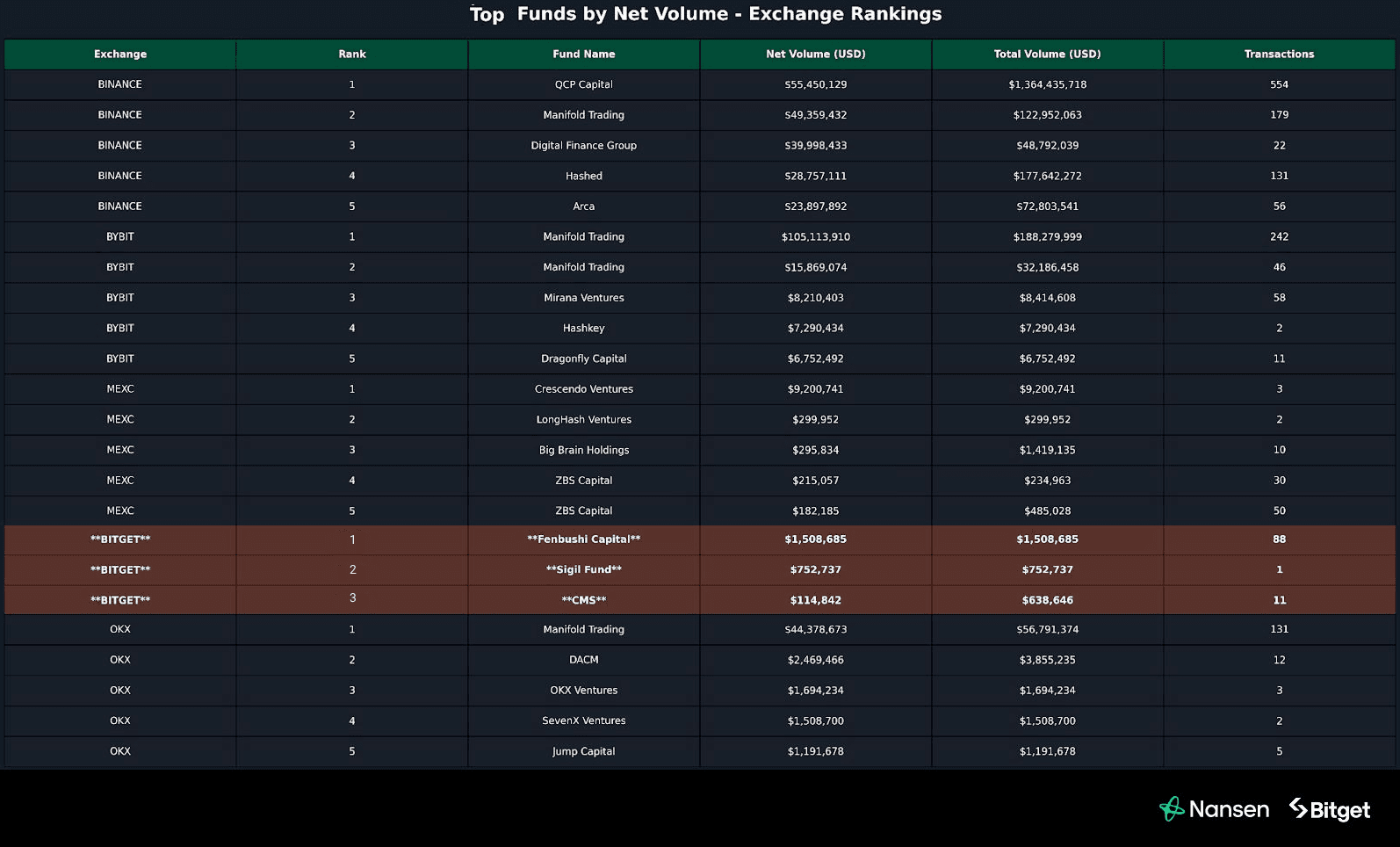The width and height of the screenshot is (1400, 847).
Task: Click the Mirana Ventures fund cell
Action: point(584,298)
